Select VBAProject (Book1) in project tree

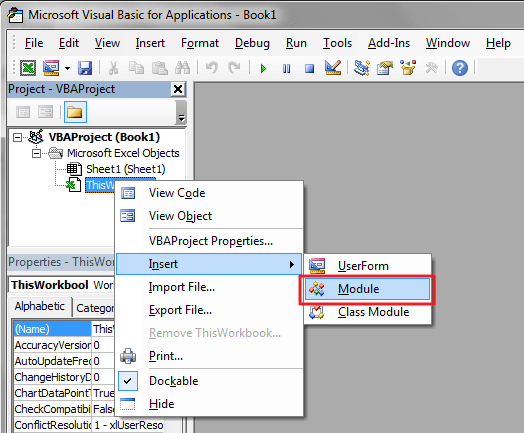[104, 137]
